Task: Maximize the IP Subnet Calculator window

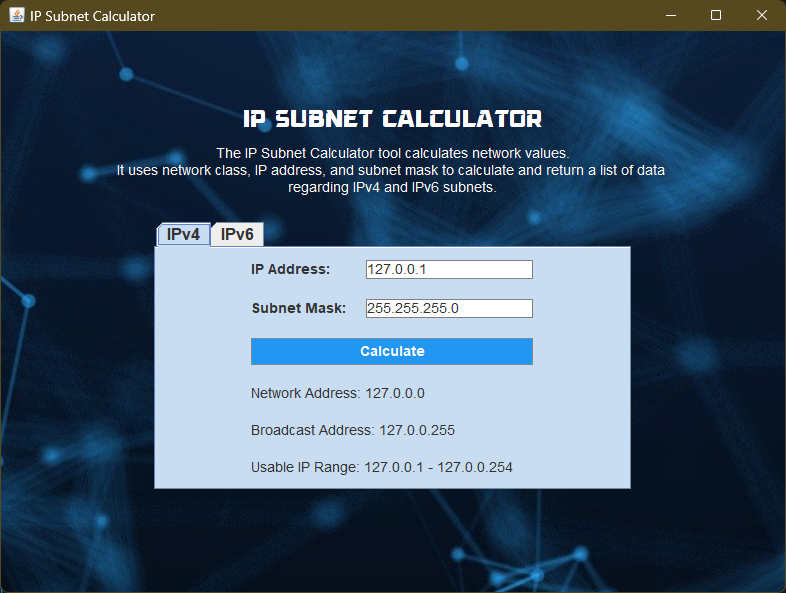Action: 716,16
